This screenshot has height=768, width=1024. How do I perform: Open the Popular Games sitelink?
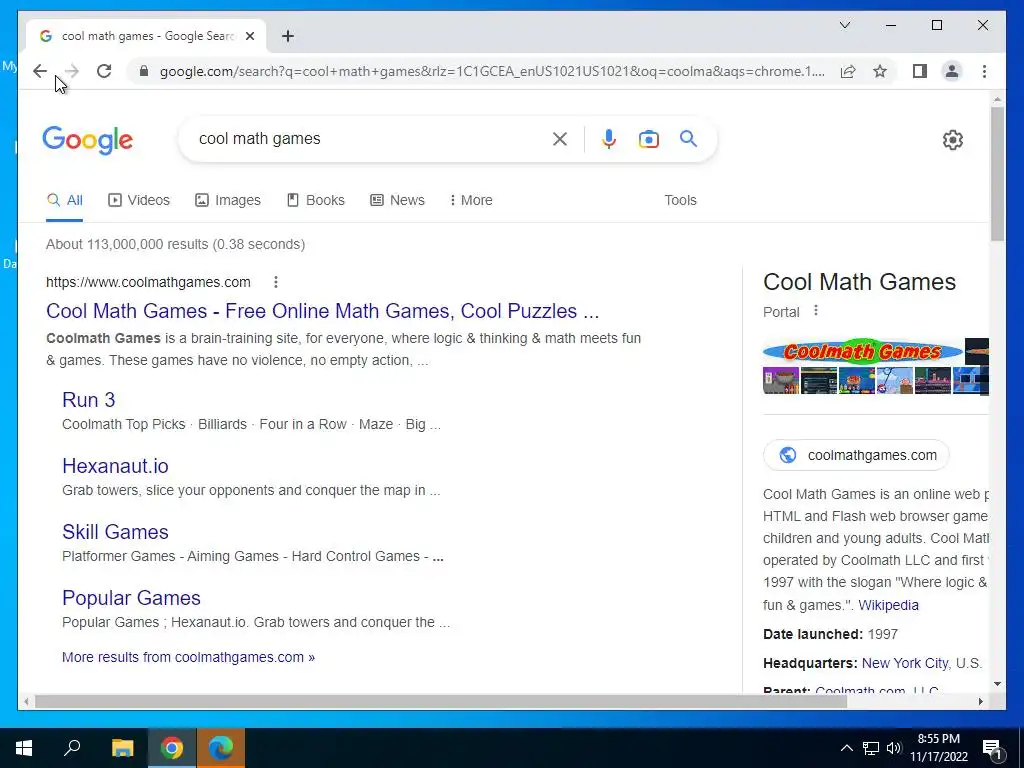point(131,598)
